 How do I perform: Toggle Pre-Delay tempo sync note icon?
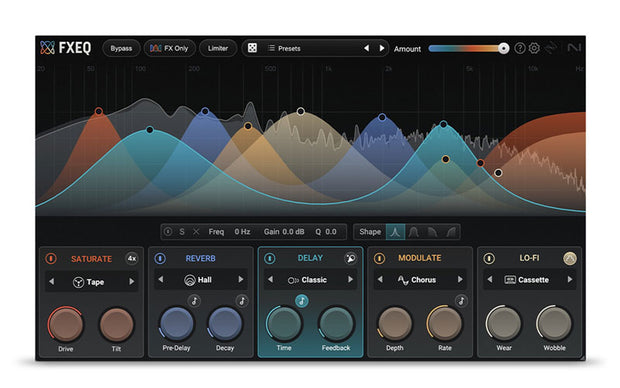[x=194, y=301]
